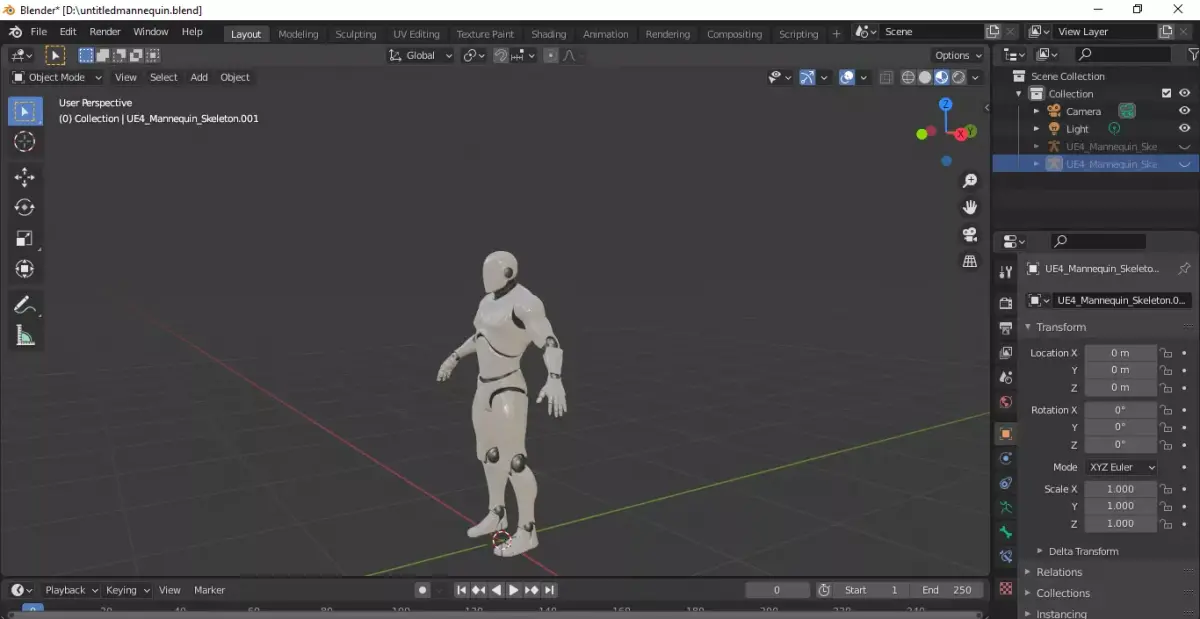
Task: Select the Select Box tool
Action: (25, 111)
